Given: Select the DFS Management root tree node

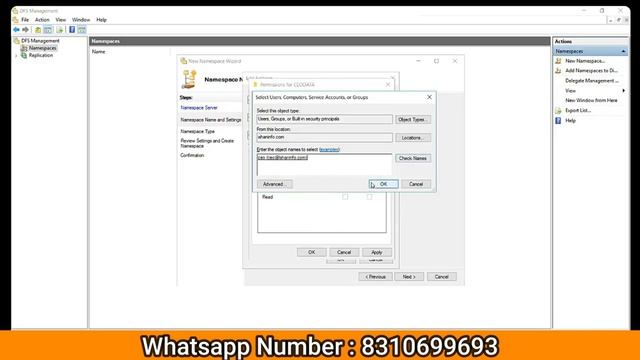Looking at the screenshot, I should (40, 41).
